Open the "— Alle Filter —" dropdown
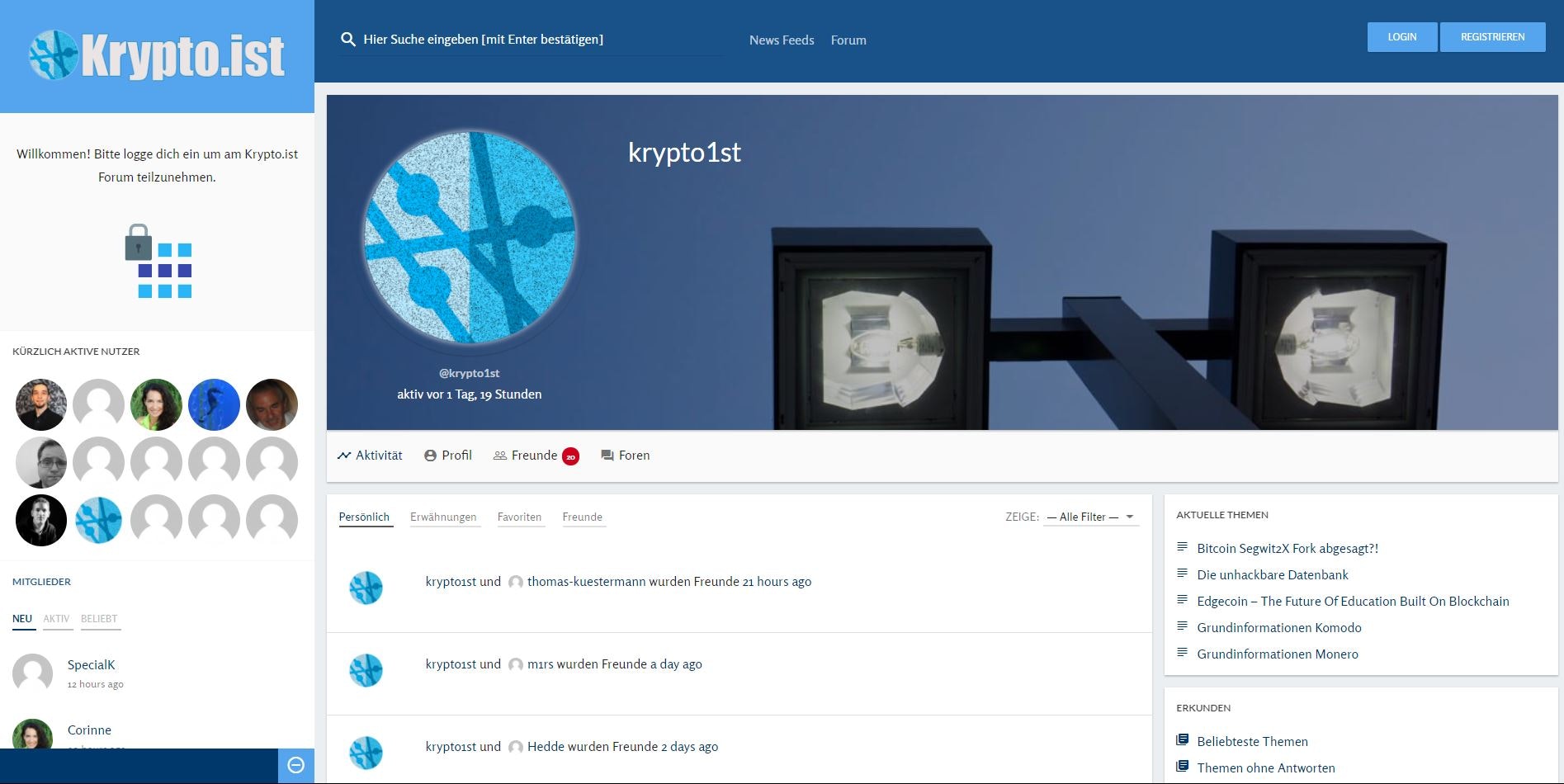 point(1089,517)
